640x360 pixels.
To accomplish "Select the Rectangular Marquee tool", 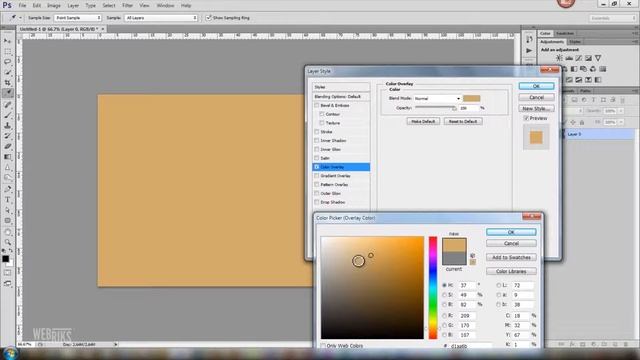I will (x=7, y=51).
